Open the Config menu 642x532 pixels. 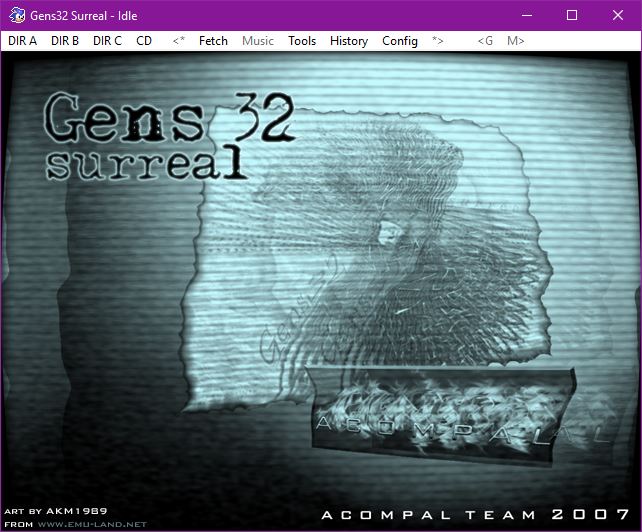click(x=400, y=41)
